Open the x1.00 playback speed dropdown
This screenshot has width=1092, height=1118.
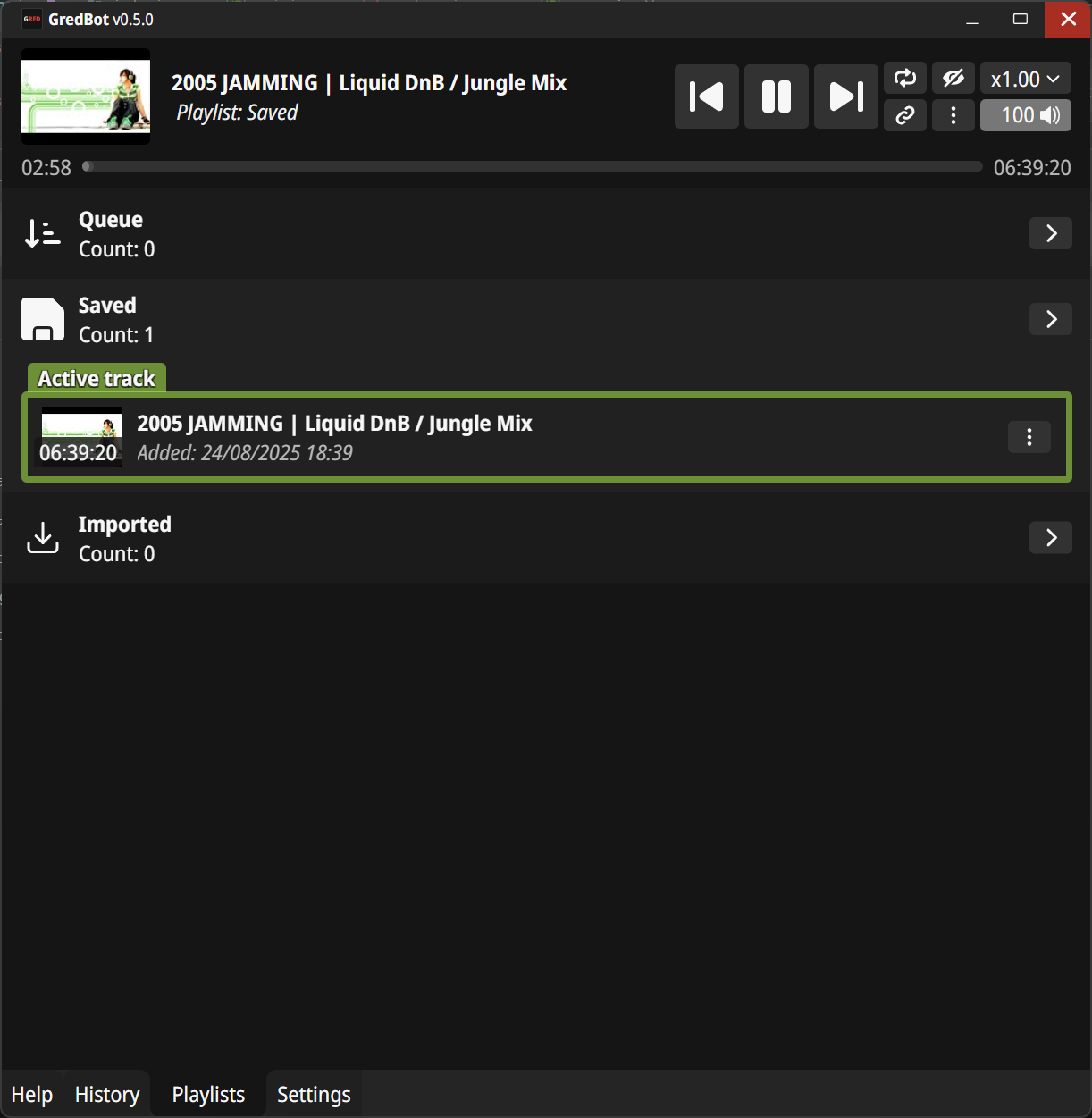click(1026, 79)
